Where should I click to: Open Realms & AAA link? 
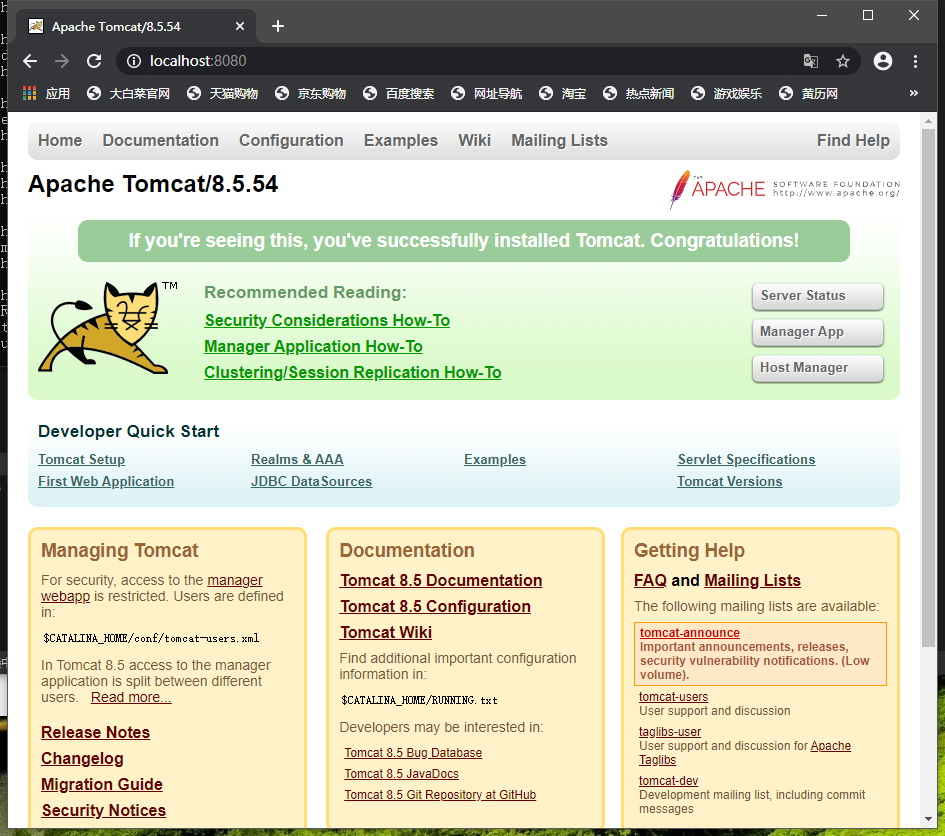click(297, 459)
